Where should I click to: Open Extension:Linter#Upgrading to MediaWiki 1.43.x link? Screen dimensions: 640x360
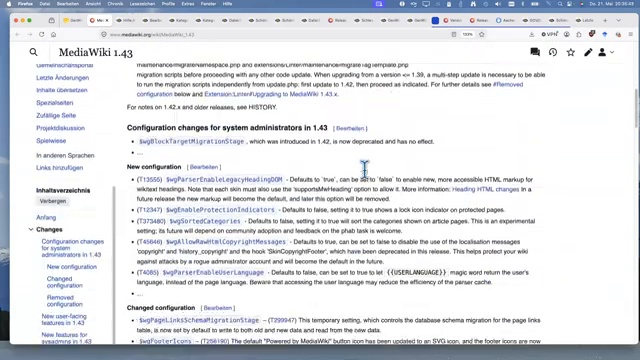coord(271,94)
